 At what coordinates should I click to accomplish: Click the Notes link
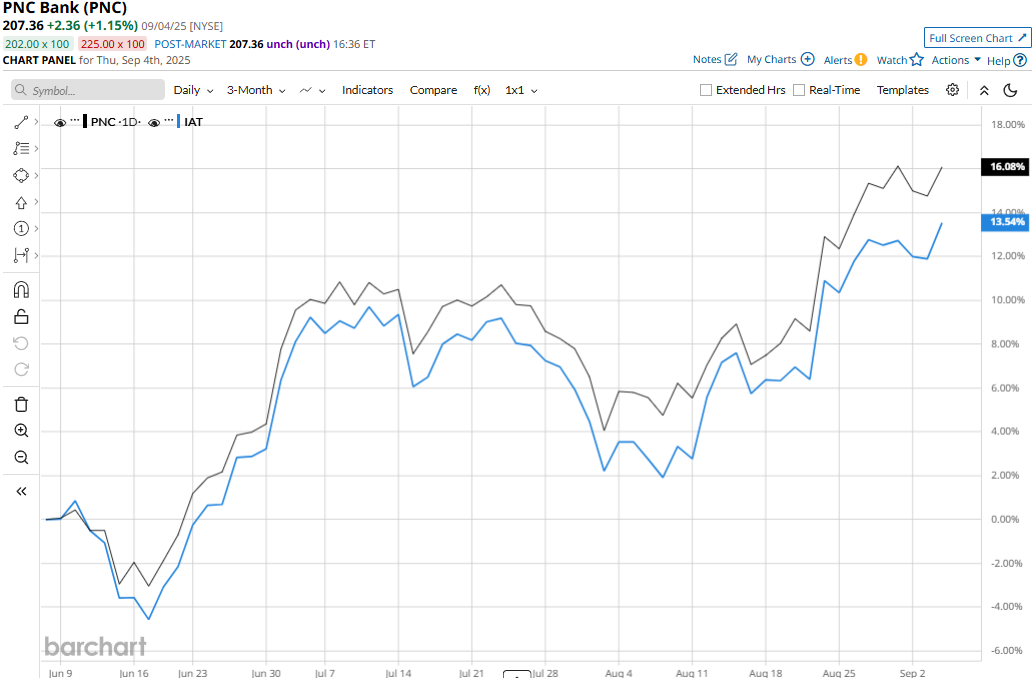(707, 59)
